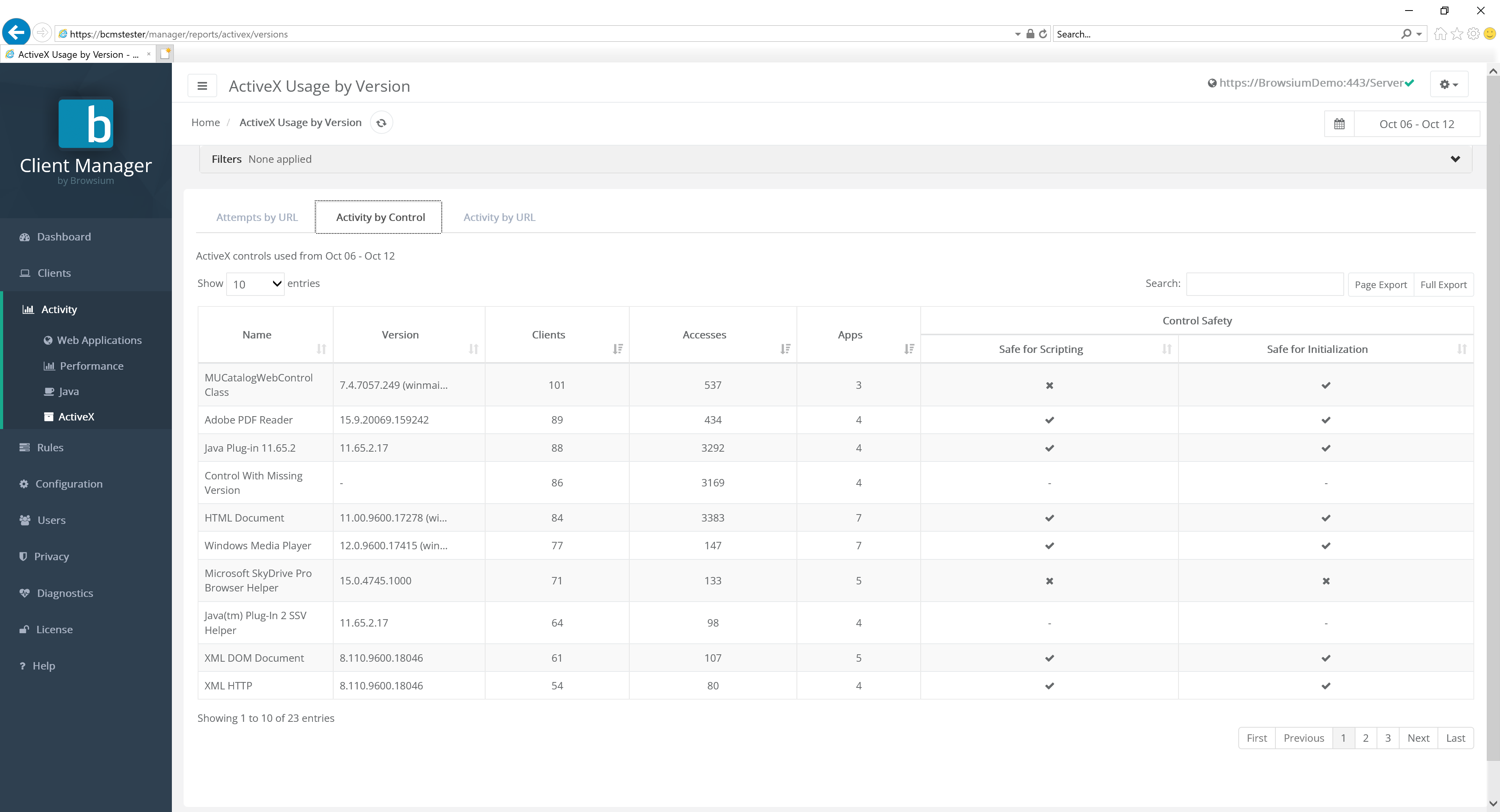Image resolution: width=1500 pixels, height=812 pixels.
Task: Click the refresh icon beside the breadcrumb
Action: click(x=381, y=122)
